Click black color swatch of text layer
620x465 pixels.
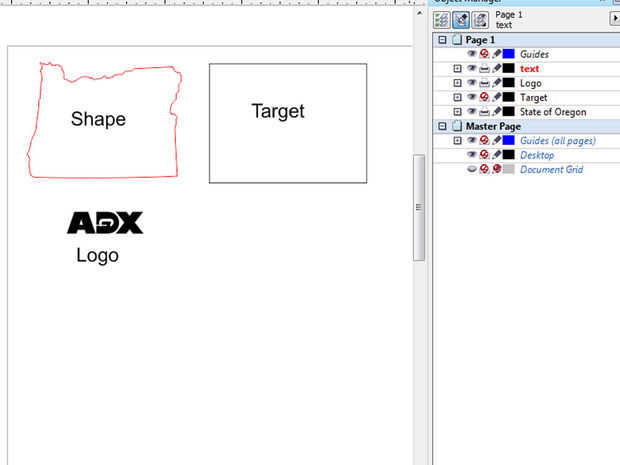coord(508,68)
